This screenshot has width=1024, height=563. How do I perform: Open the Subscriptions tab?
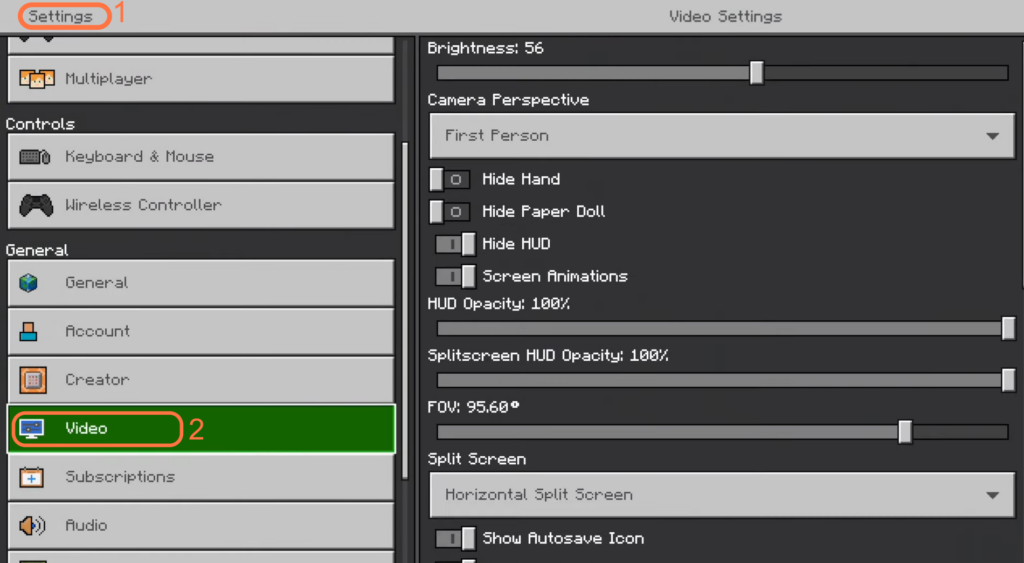coord(201,477)
